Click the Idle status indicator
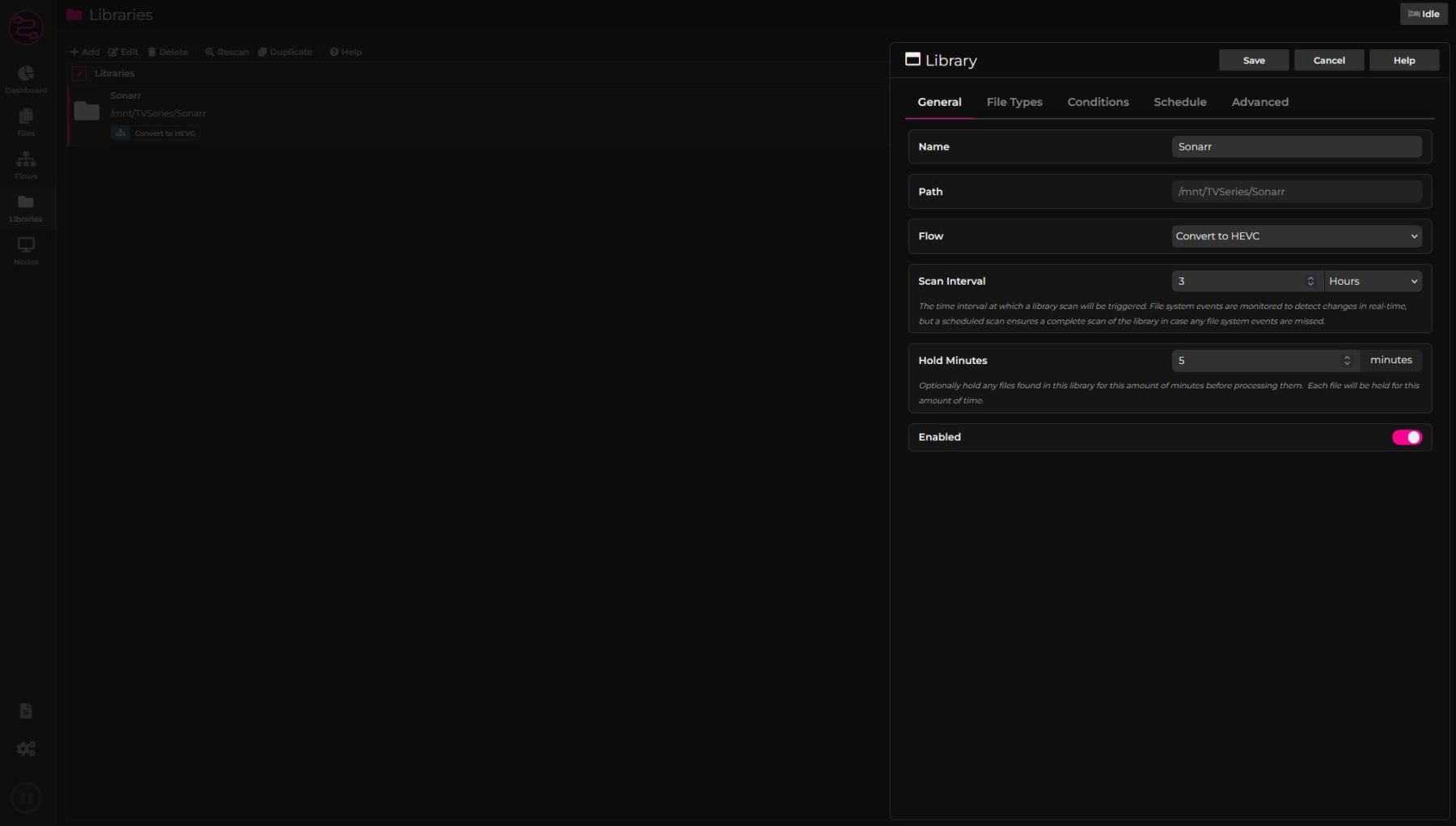1456x826 pixels. pos(1424,14)
